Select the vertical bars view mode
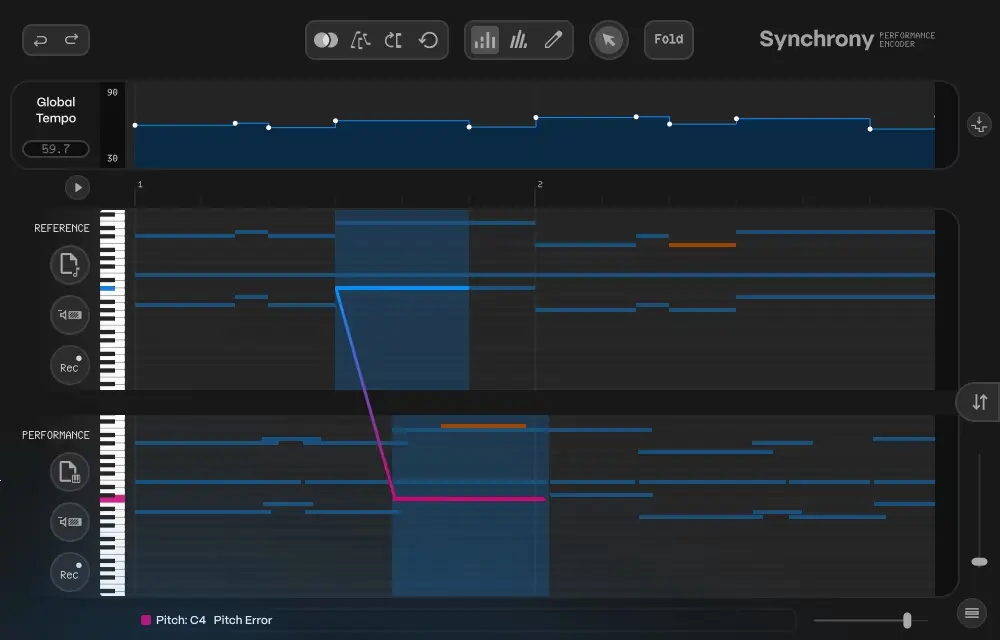Screen dimensions: 1000x640 click(485, 40)
